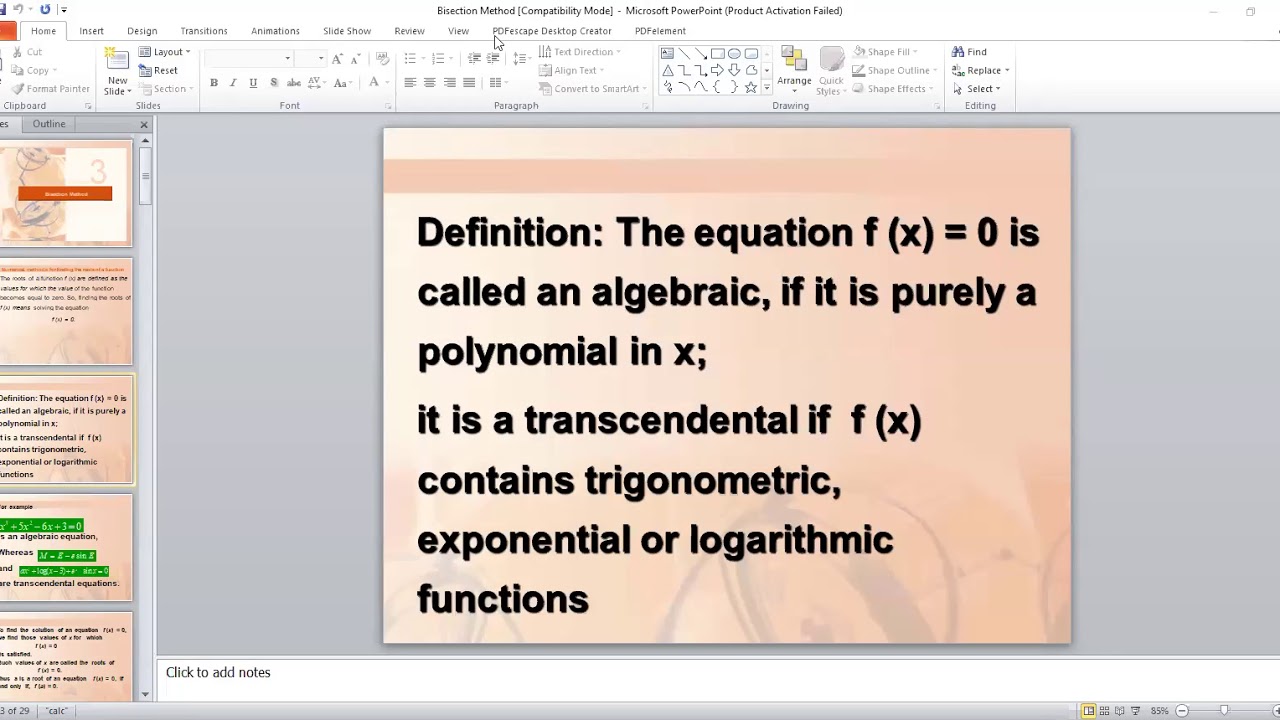
Task: Click Find in Editing group
Action: click(x=969, y=52)
